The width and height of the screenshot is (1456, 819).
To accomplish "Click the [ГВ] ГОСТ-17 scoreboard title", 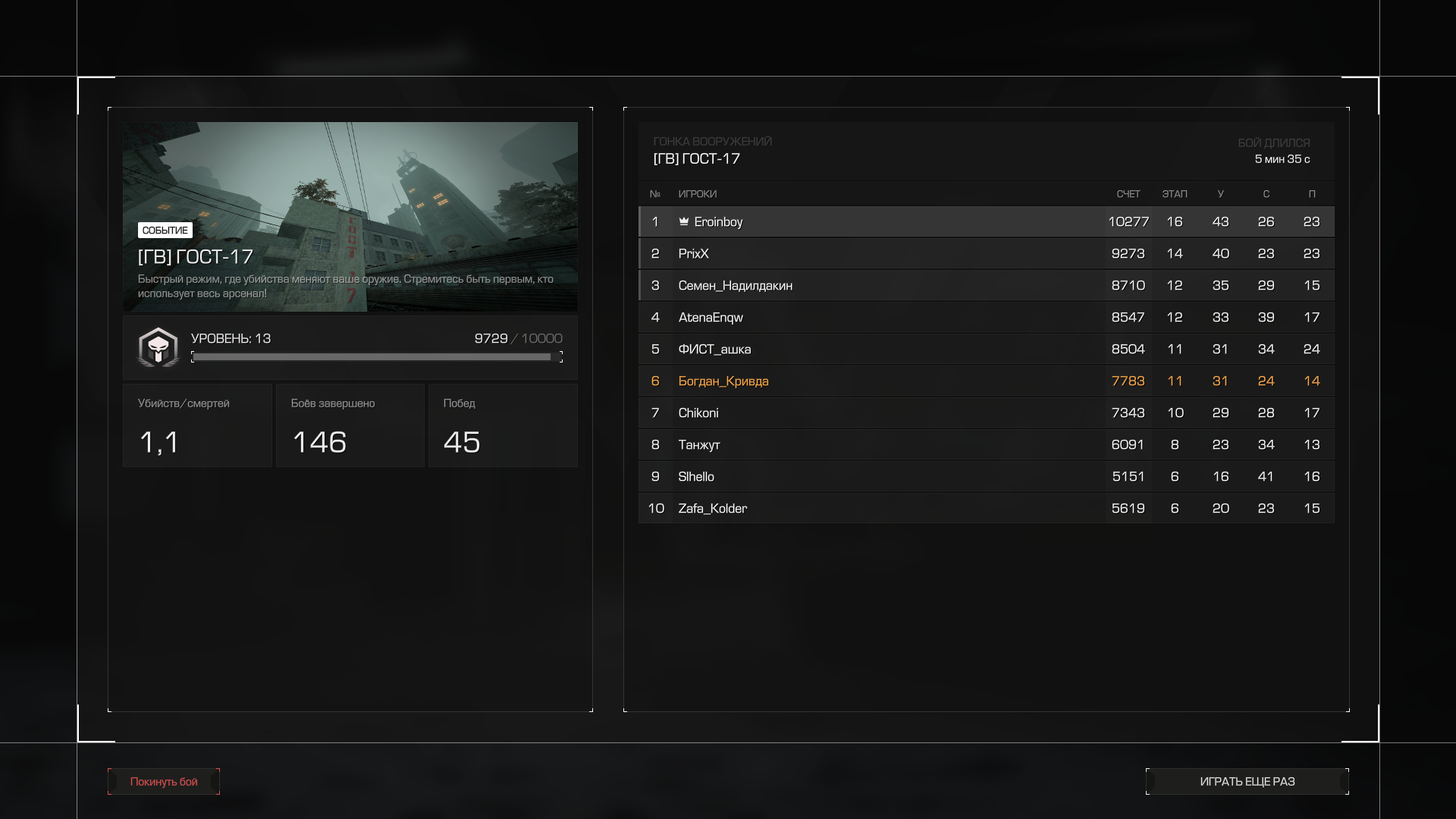I will pyautogui.click(x=697, y=159).
